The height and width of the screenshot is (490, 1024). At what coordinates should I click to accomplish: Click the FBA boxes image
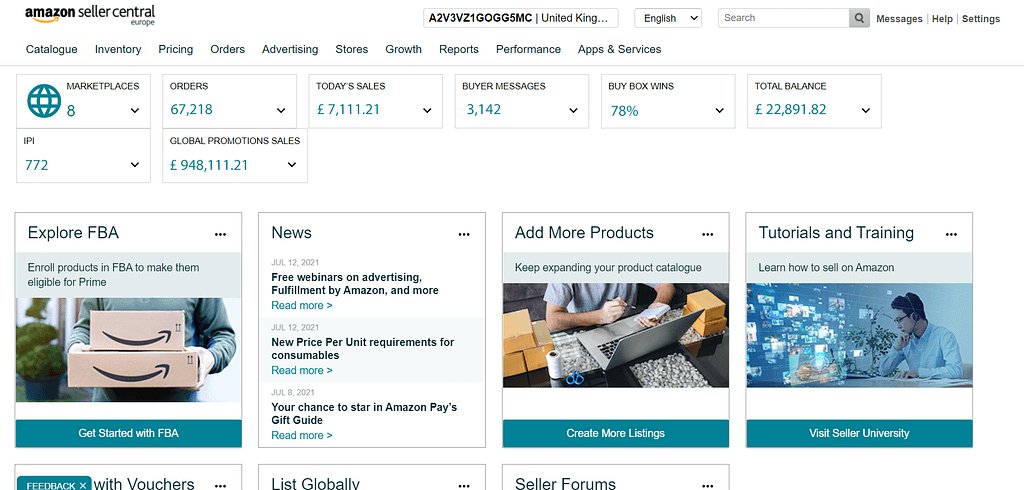(129, 350)
